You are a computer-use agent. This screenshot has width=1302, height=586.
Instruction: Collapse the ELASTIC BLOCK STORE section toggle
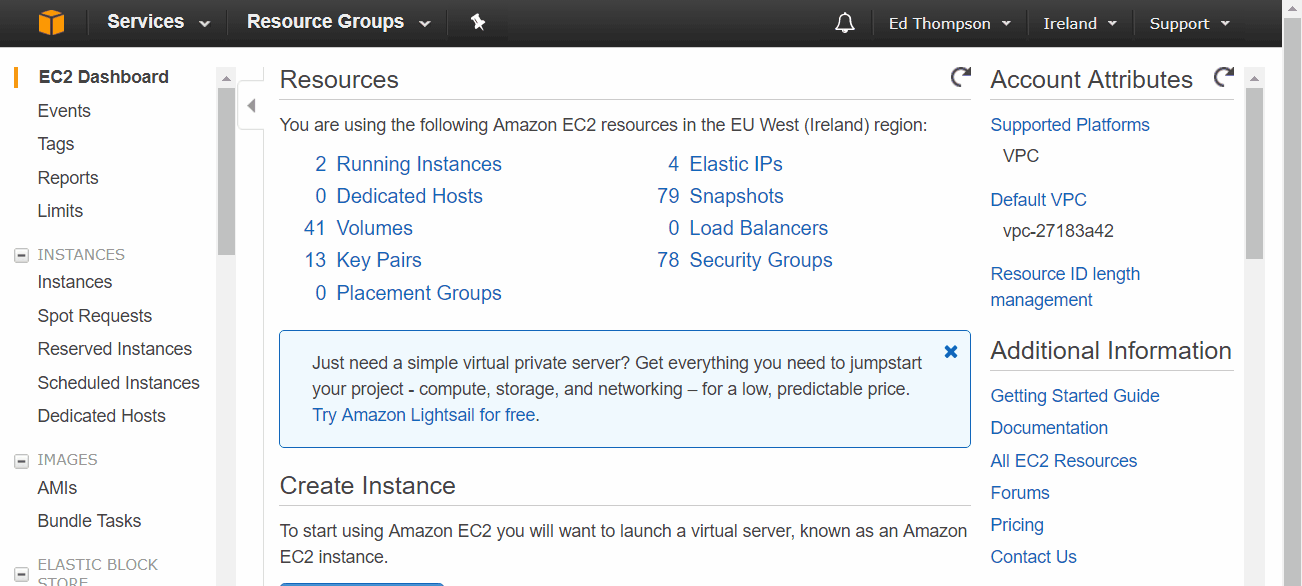tap(20, 574)
